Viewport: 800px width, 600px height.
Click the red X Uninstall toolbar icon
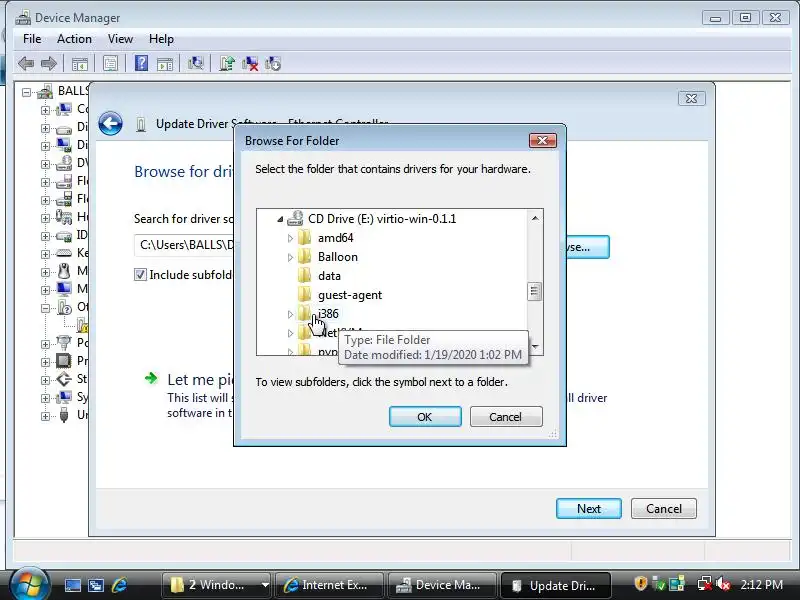click(250, 64)
